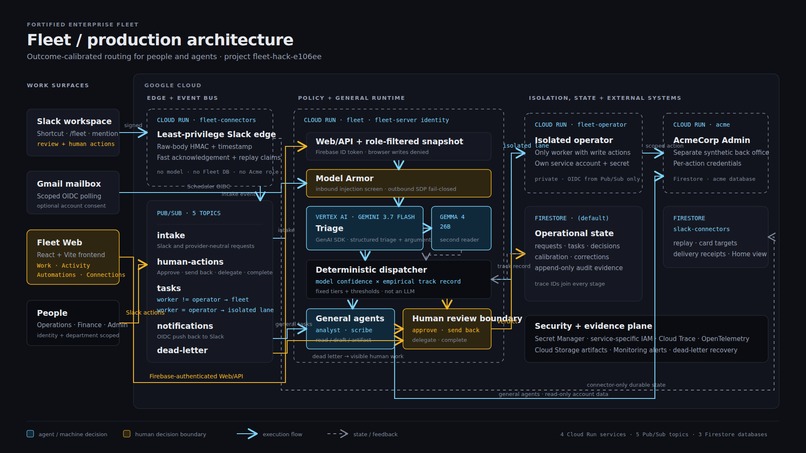Click trace IDs join every stage text
806x453 pixels.
(570, 284)
